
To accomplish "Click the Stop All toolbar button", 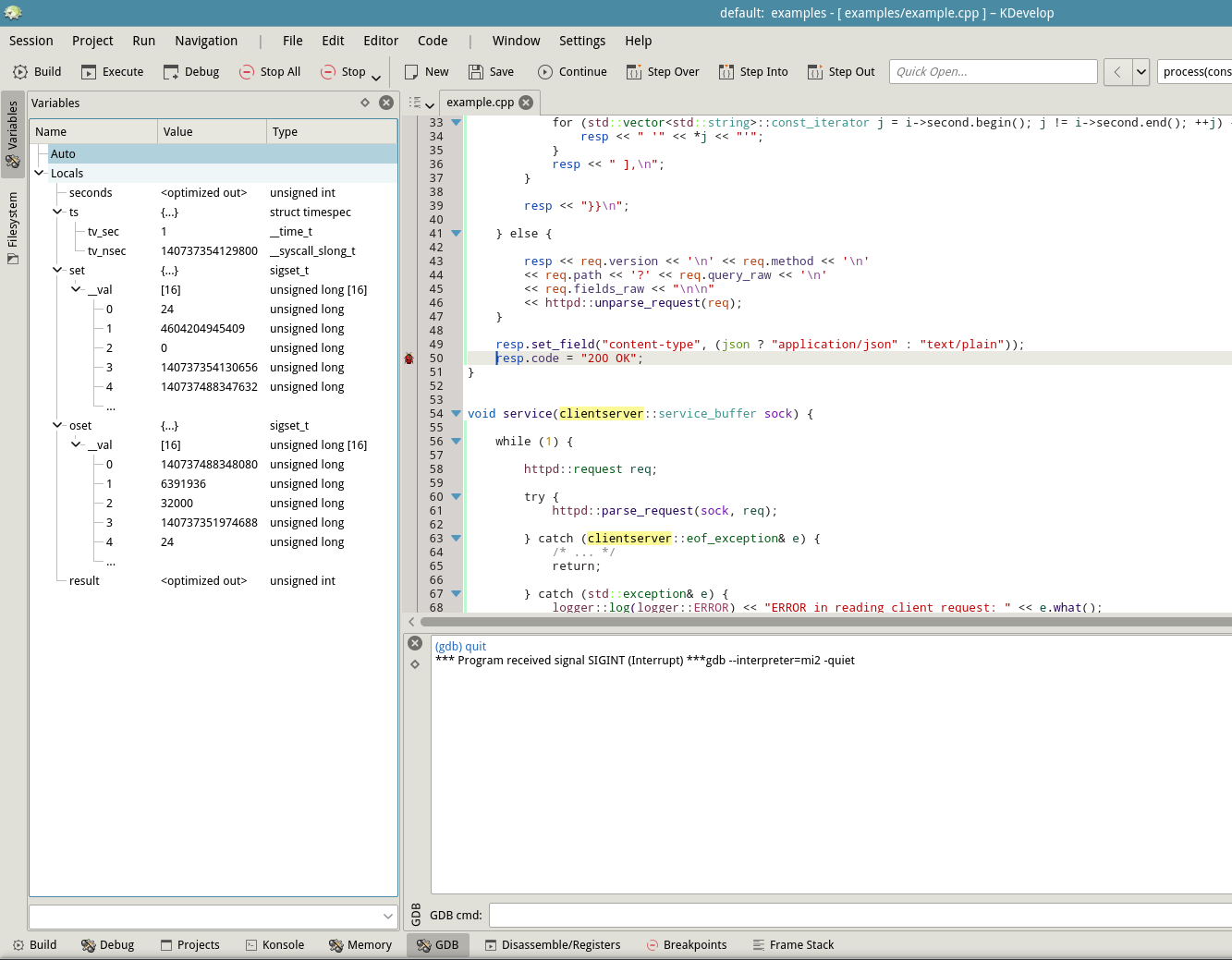I will pos(270,72).
